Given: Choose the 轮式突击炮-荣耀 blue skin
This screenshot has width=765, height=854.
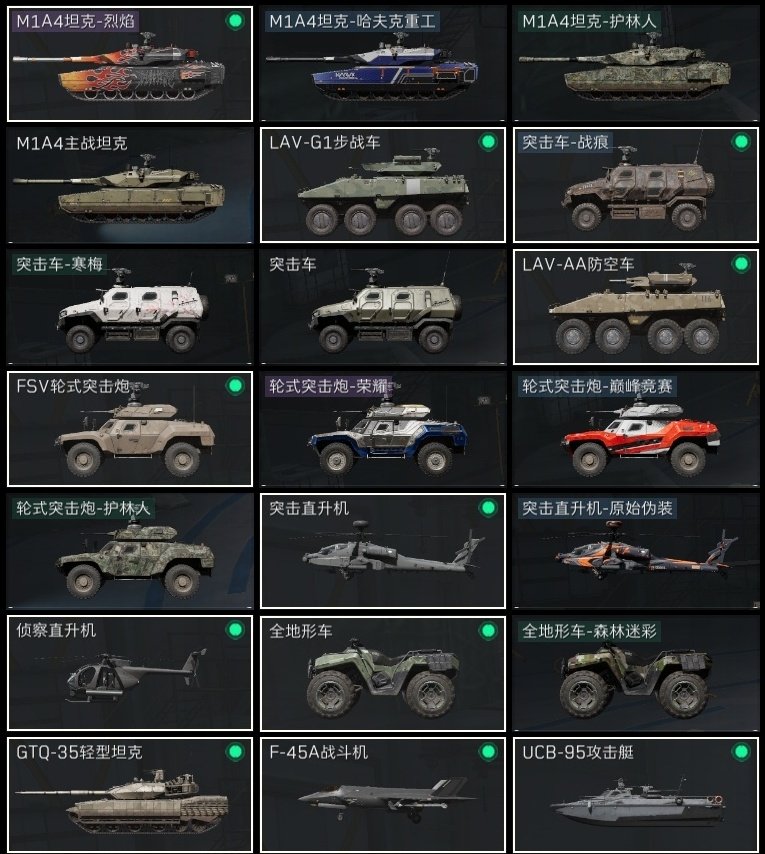Looking at the screenshot, I should [x=383, y=429].
